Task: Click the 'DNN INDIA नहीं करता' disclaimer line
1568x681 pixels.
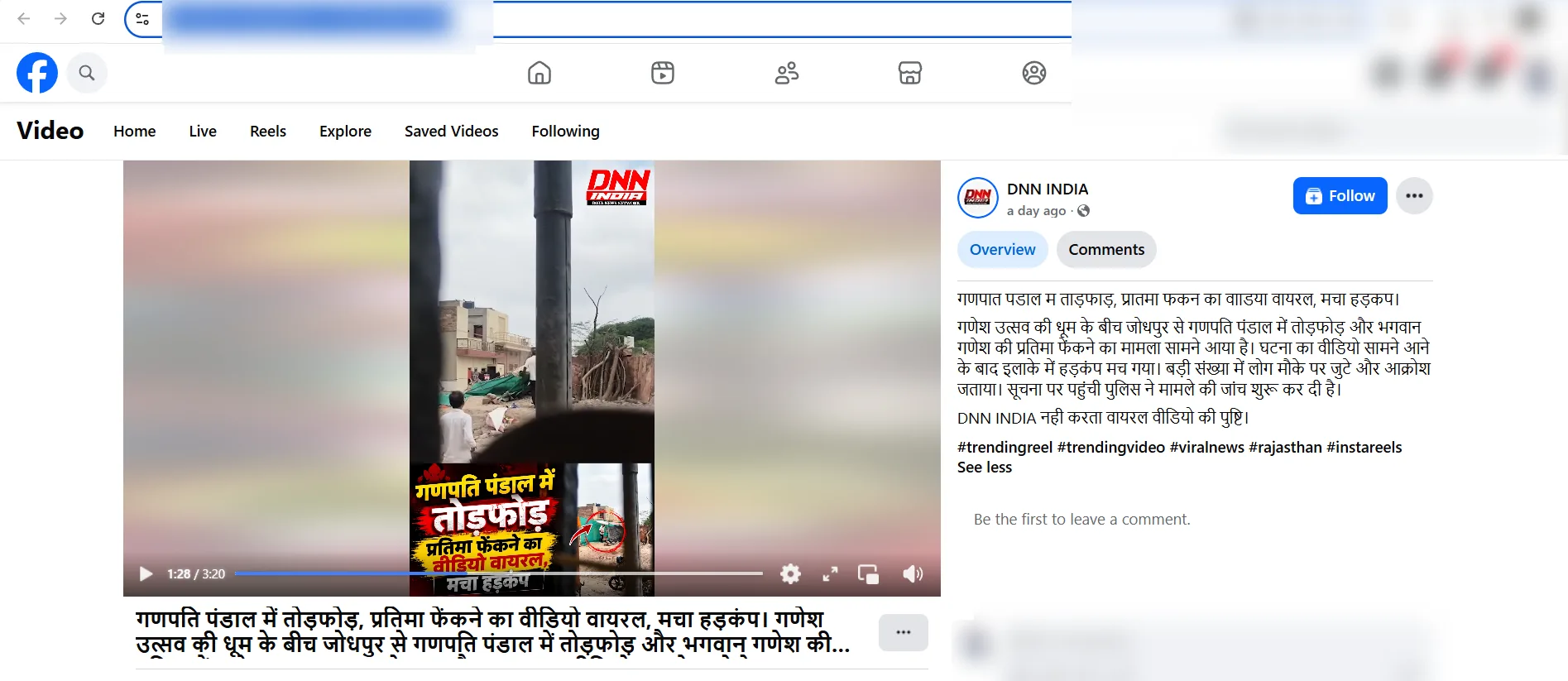Action: [1103, 418]
